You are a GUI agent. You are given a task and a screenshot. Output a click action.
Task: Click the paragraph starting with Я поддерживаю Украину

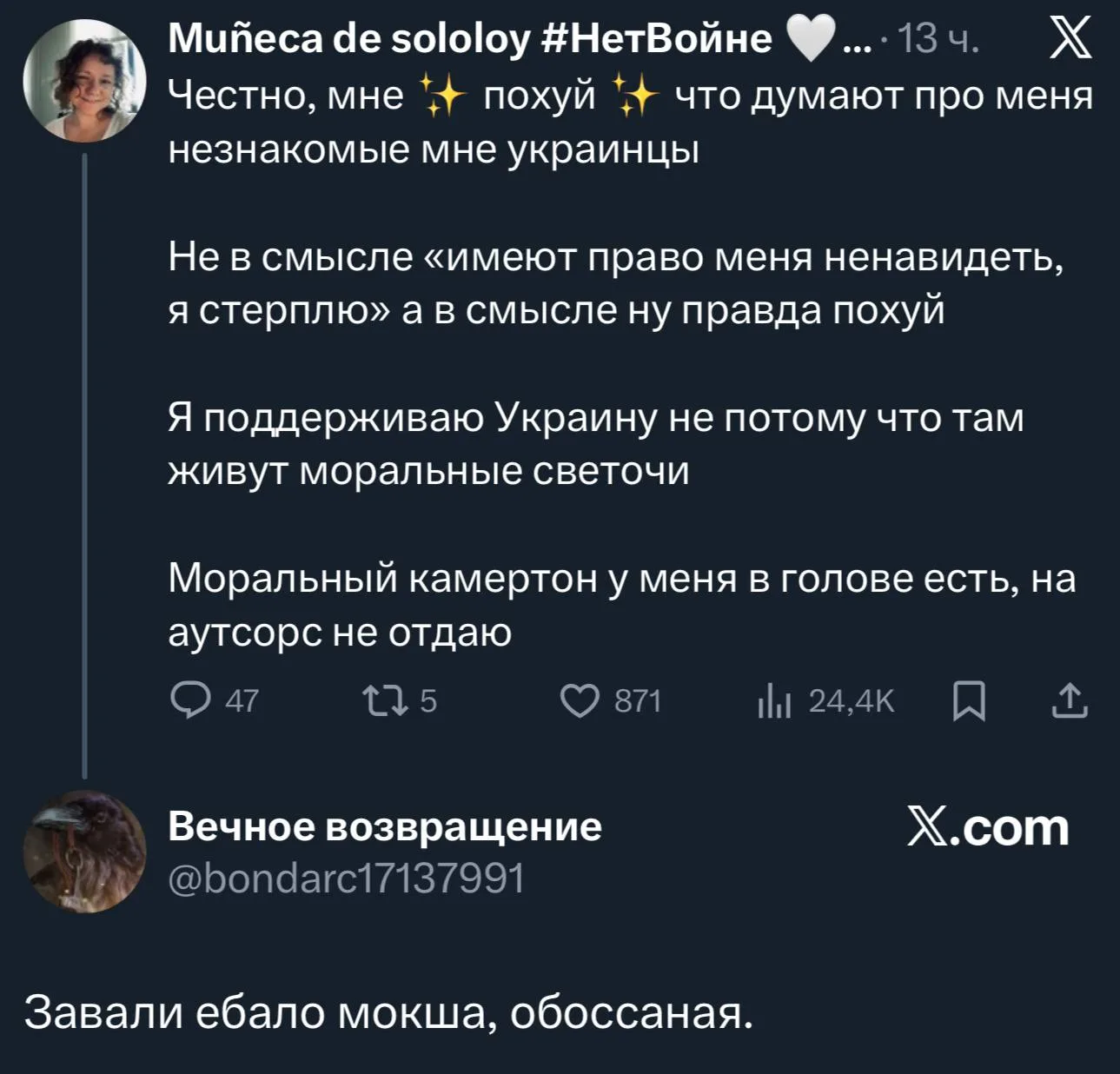coord(595,444)
